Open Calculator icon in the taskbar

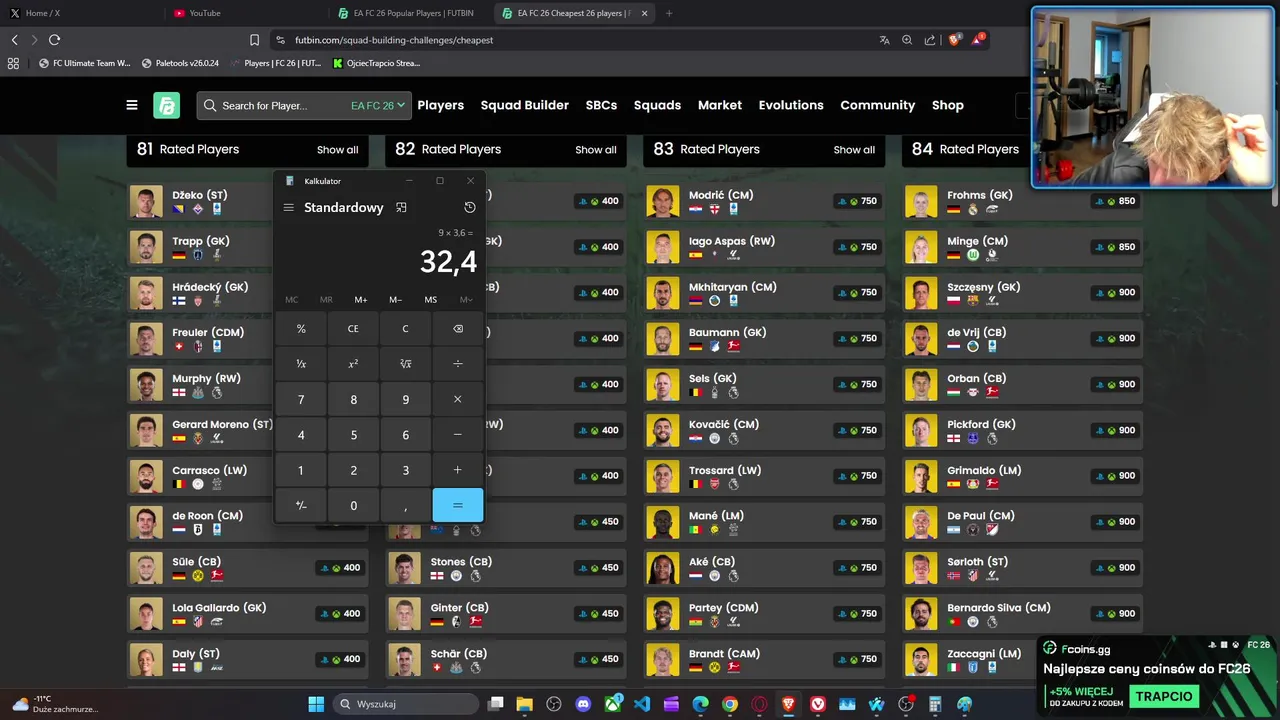[x=936, y=704]
